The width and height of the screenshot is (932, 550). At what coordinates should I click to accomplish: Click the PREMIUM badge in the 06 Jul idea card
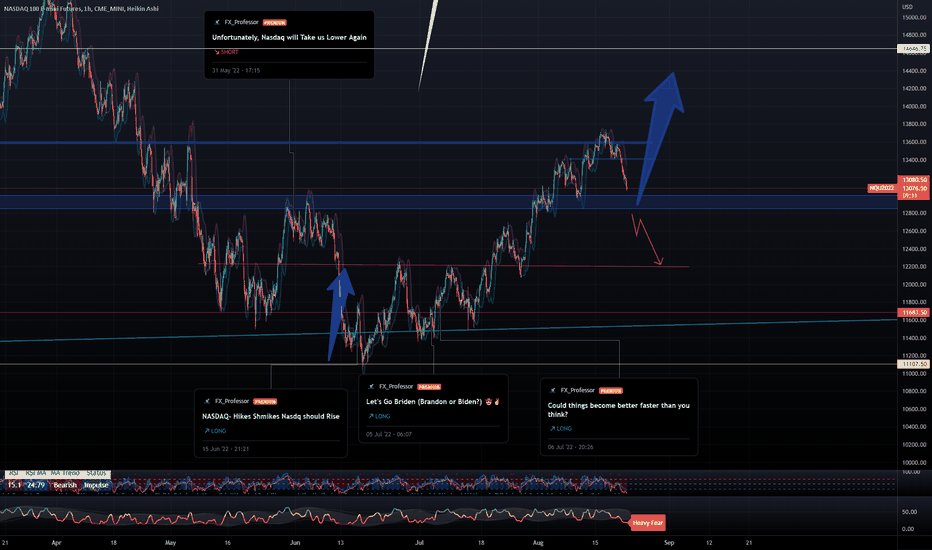coord(610,391)
